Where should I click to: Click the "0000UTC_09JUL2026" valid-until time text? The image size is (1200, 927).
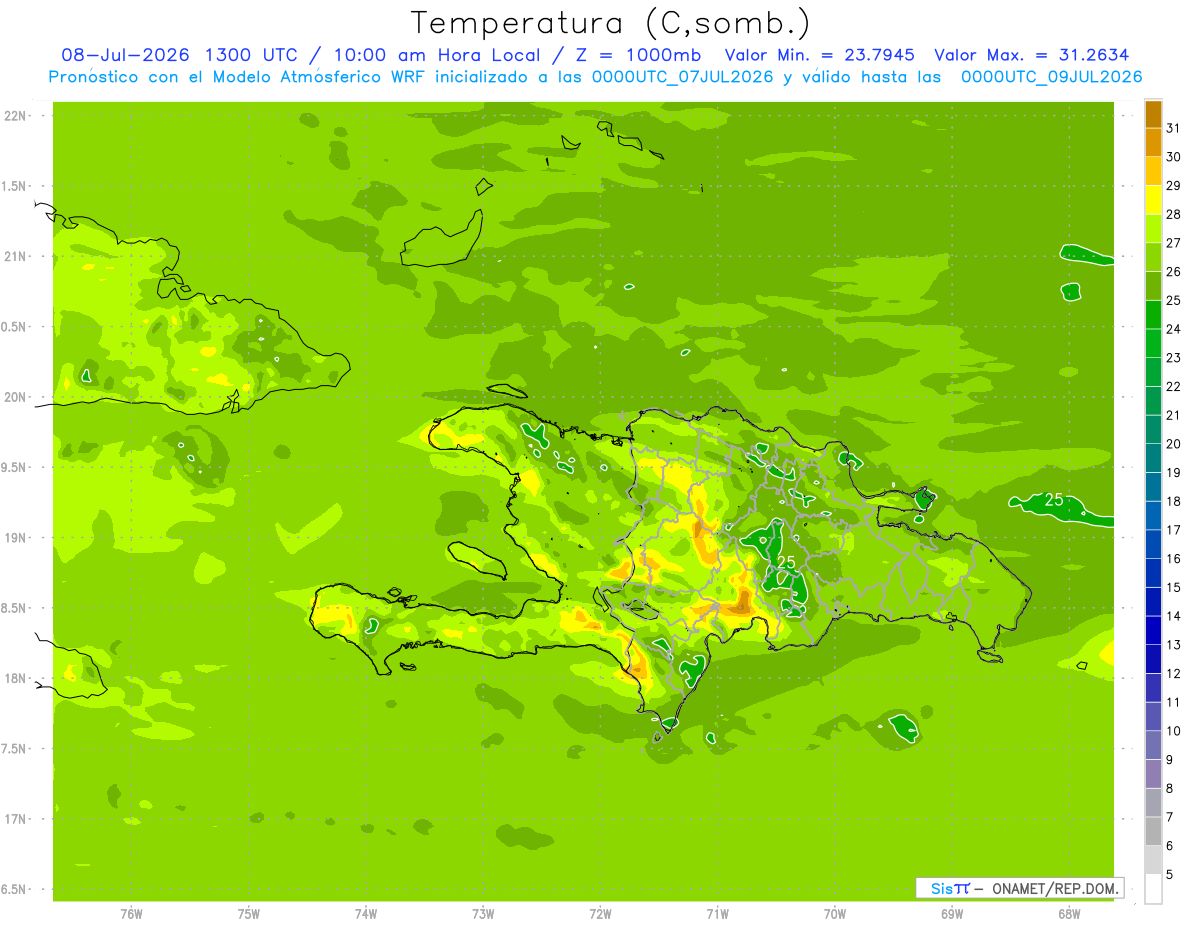tap(1051, 77)
